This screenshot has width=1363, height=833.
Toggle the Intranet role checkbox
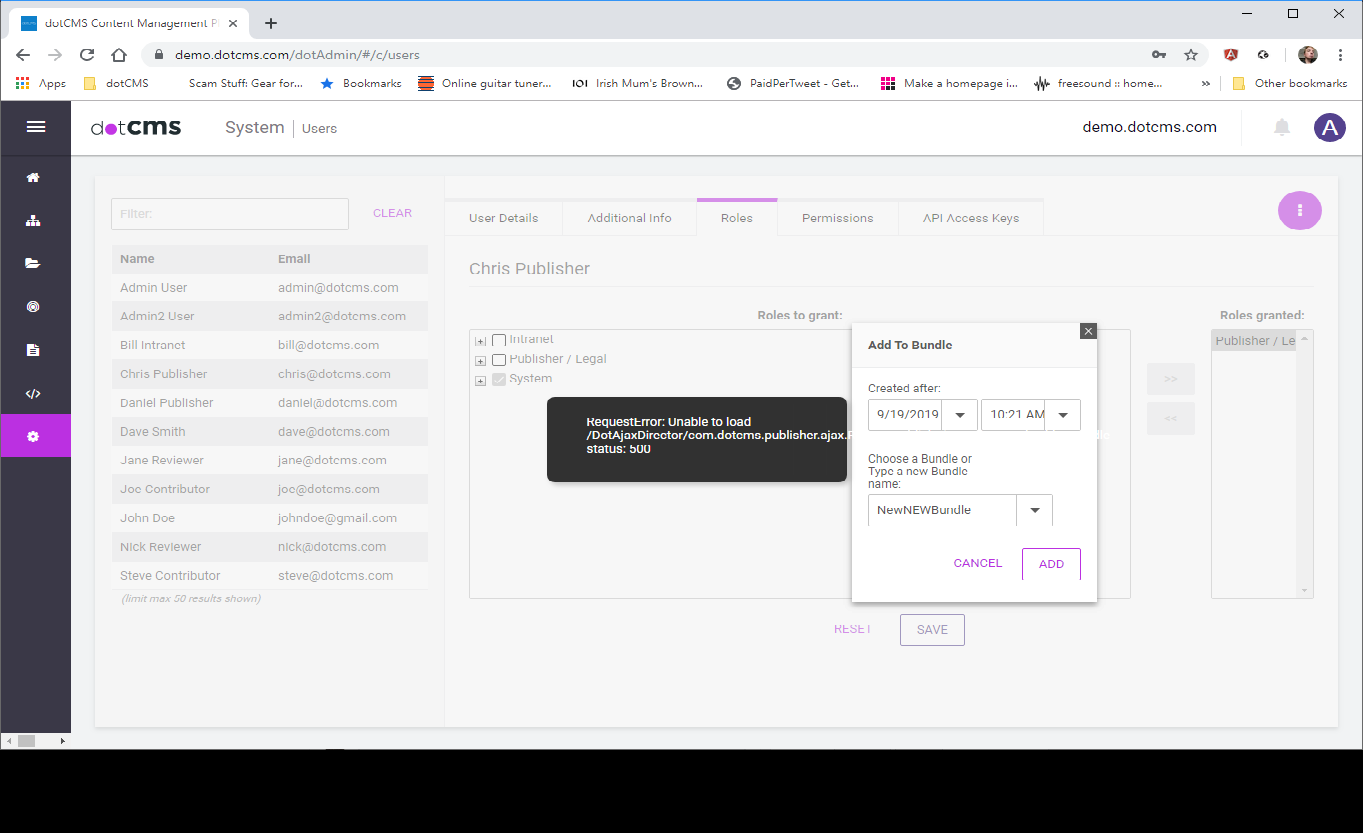point(499,339)
